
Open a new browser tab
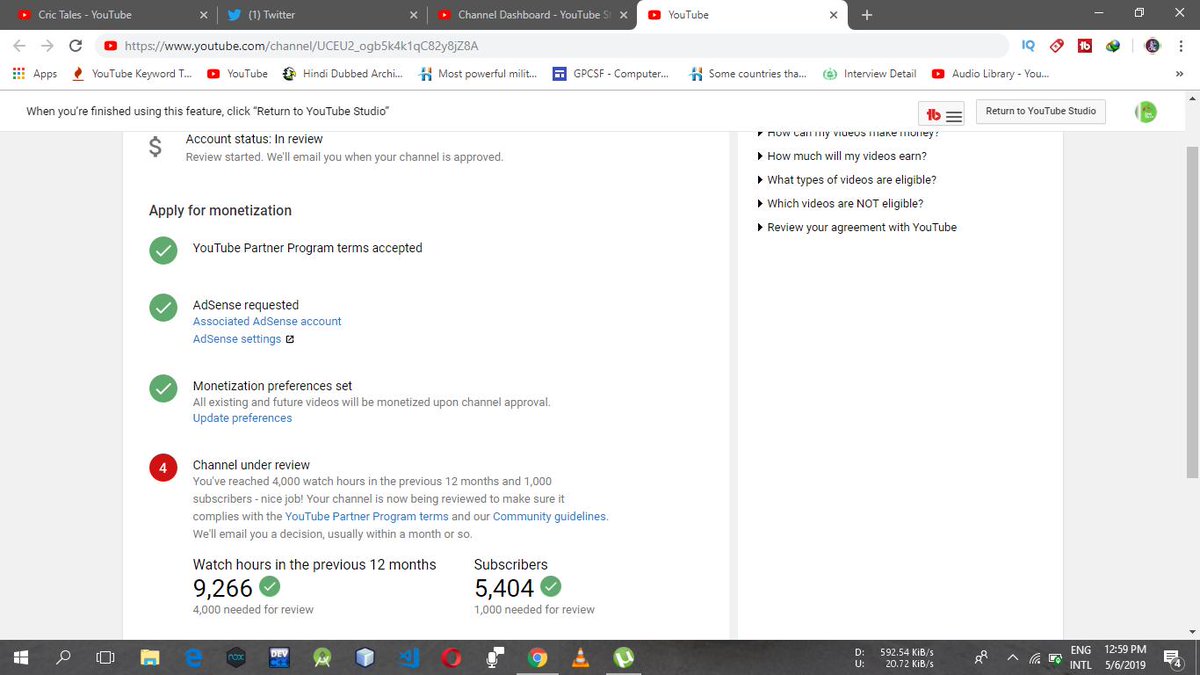pyautogui.click(x=866, y=15)
